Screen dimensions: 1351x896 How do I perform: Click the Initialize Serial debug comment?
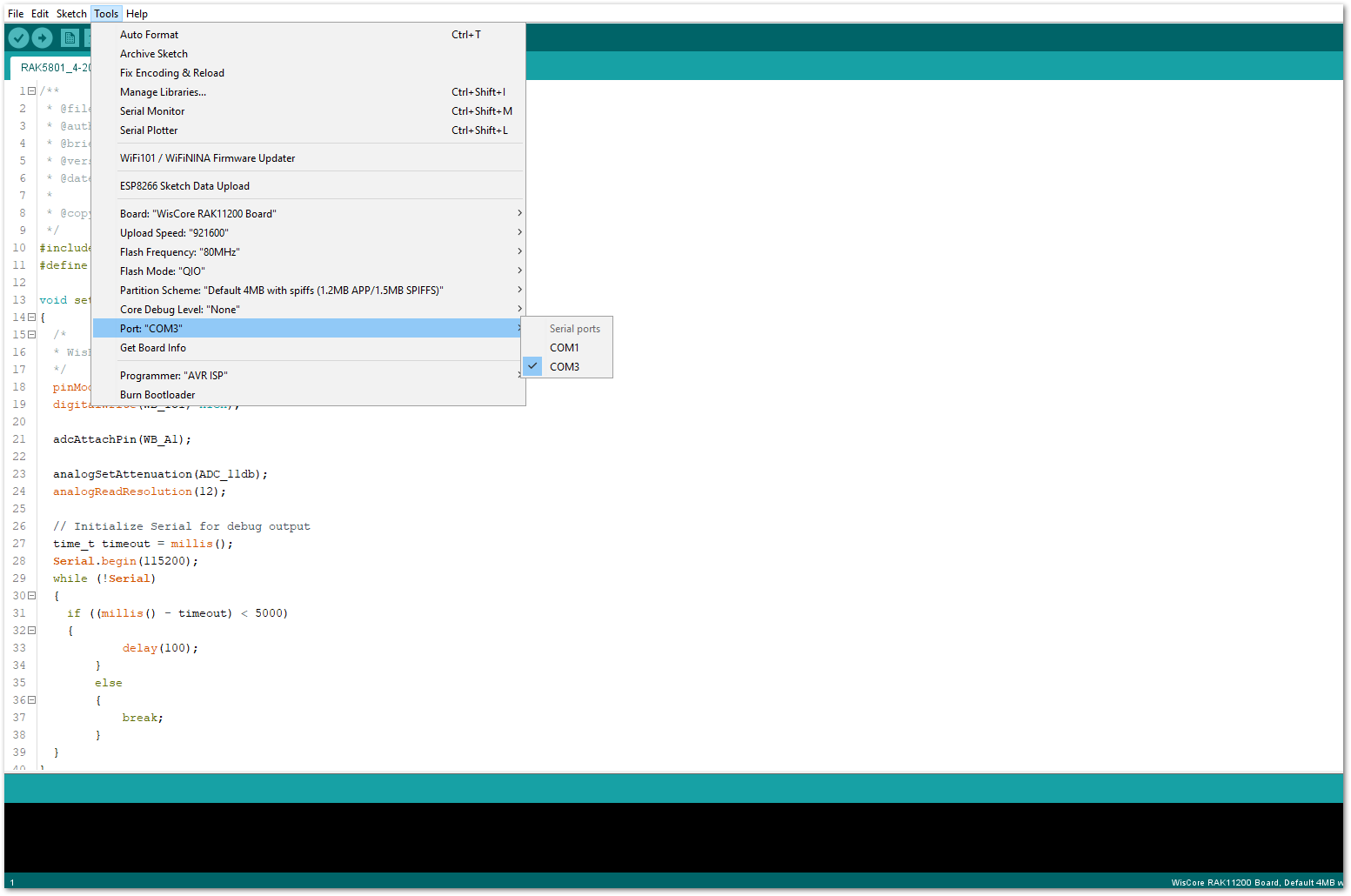click(x=181, y=526)
